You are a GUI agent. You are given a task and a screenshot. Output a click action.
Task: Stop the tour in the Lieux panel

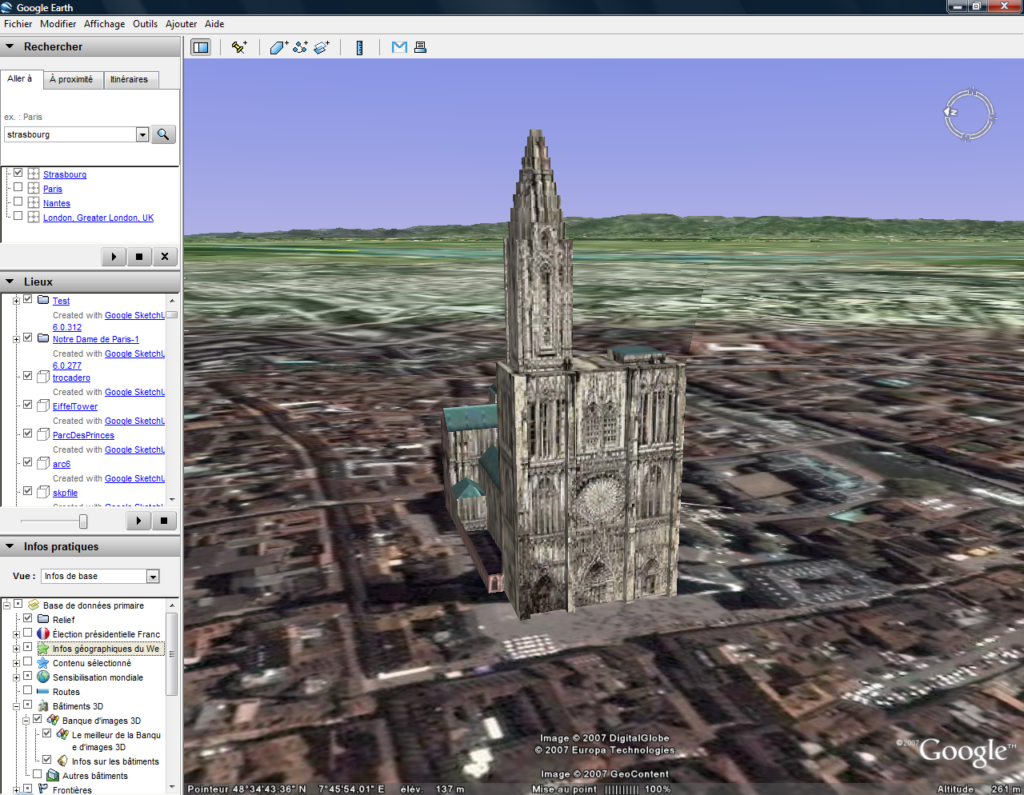point(164,521)
